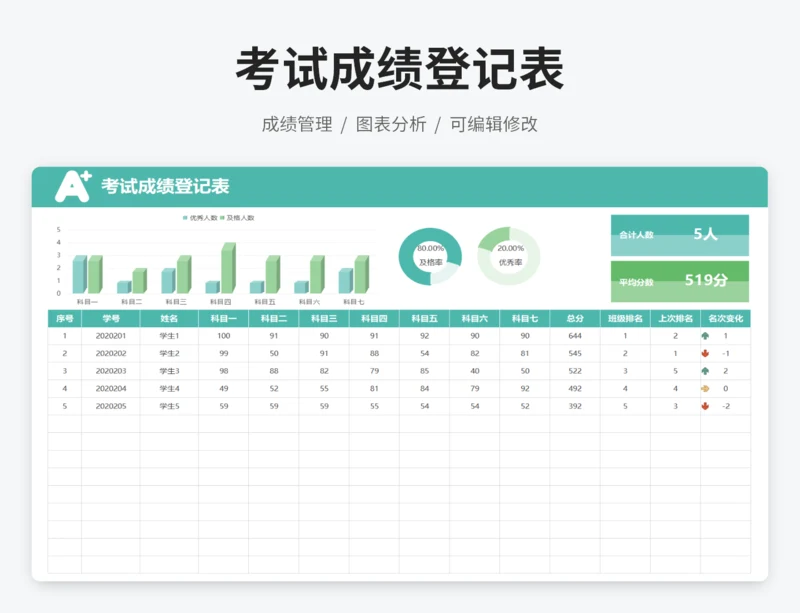Click the 及格人数 legend swatch
800x613 pixels.
pos(222,218)
